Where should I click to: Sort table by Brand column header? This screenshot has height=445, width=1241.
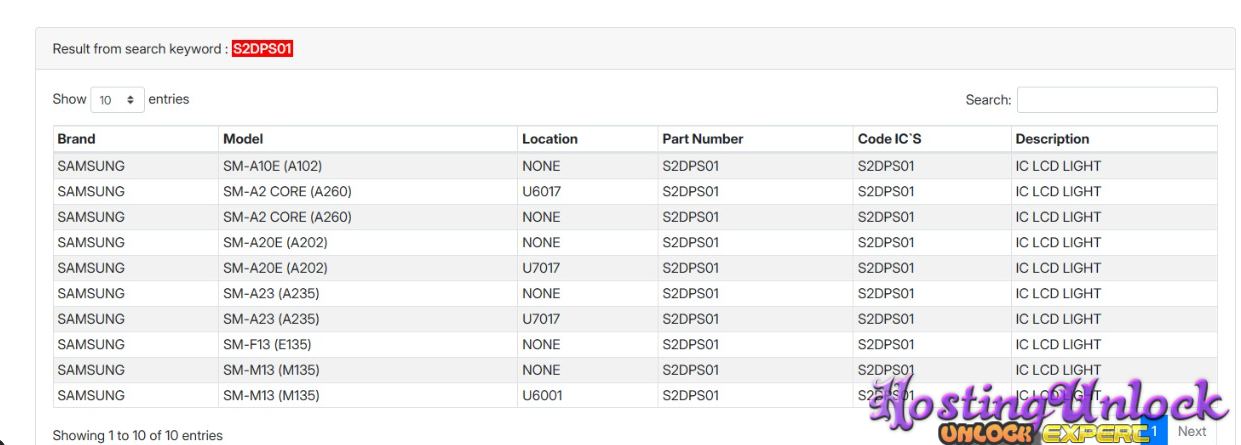[x=77, y=139]
